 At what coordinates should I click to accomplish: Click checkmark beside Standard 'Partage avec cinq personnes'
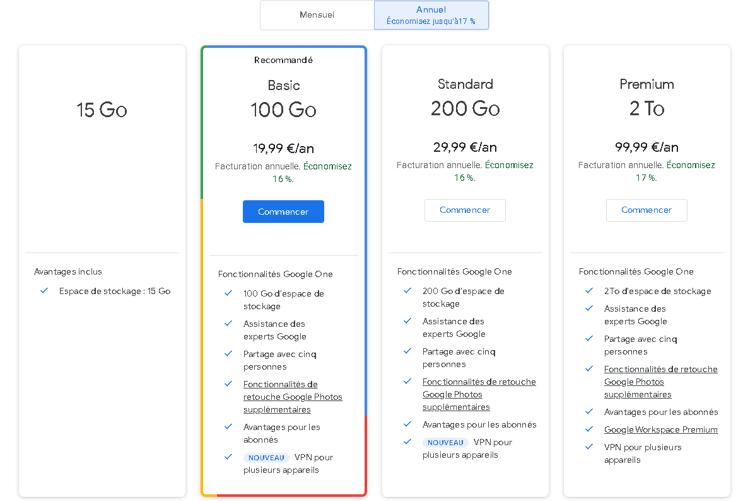pyautogui.click(x=408, y=351)
